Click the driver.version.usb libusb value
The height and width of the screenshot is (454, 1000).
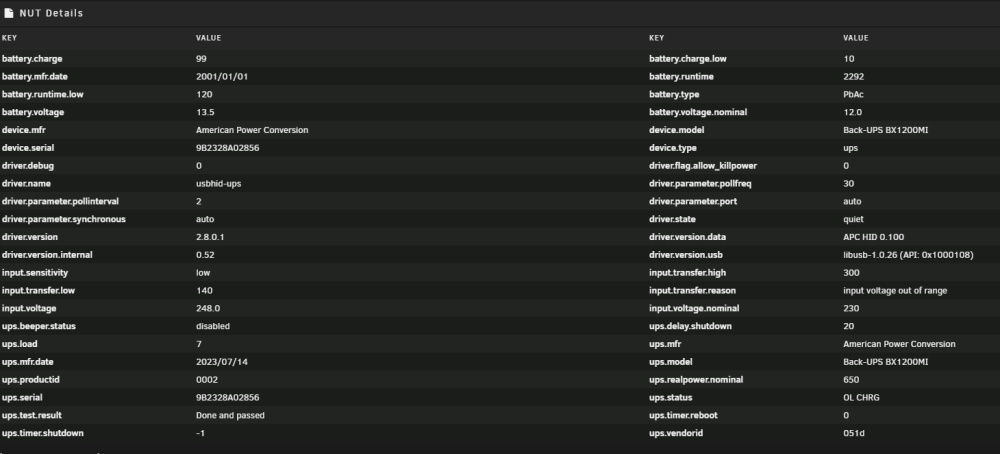[x=908, y=255]
